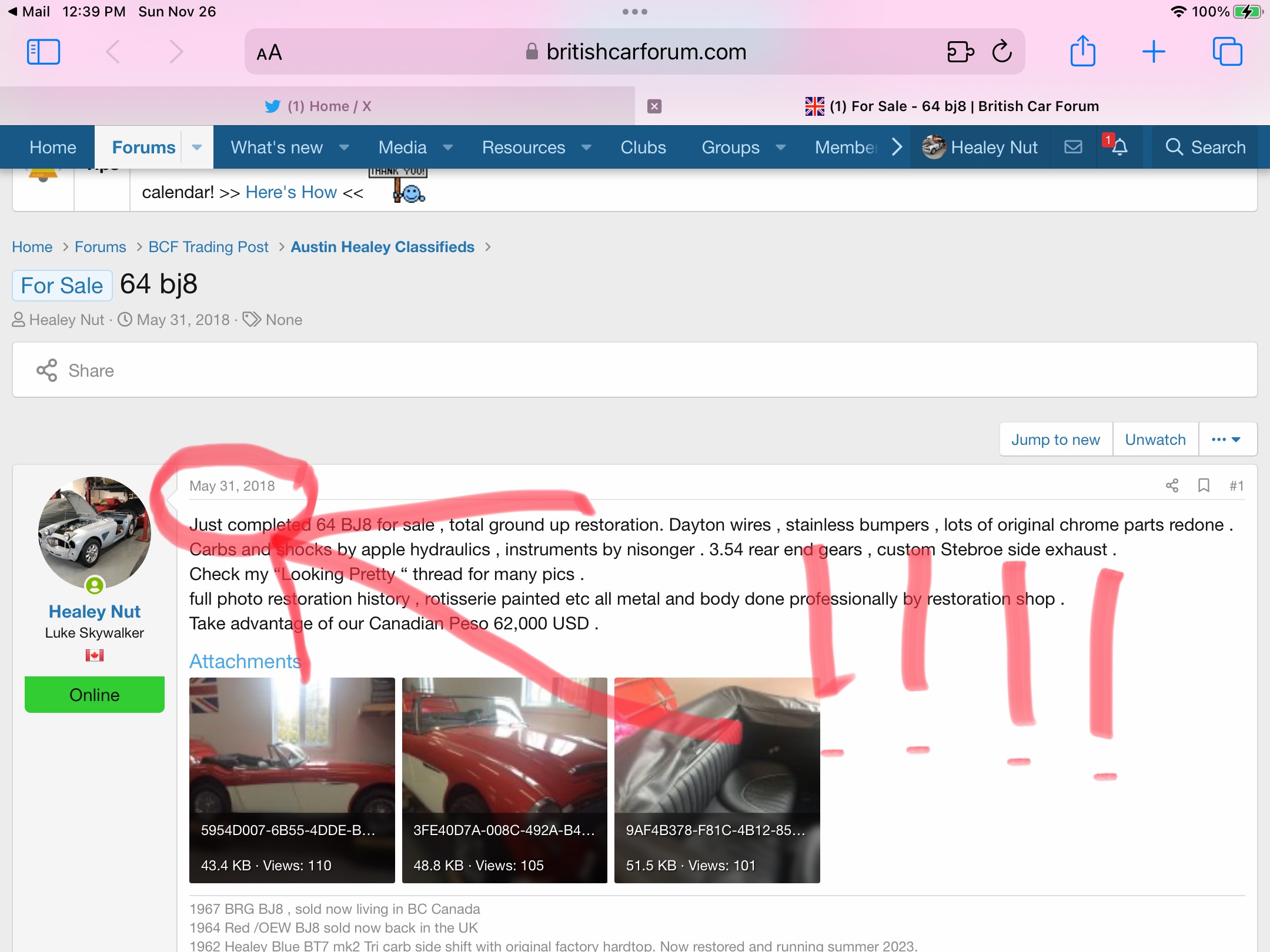The height and width of the screenshot is (952, 1270).
Task: Go to Forums breadcrumb
Action: coord(100,247)
